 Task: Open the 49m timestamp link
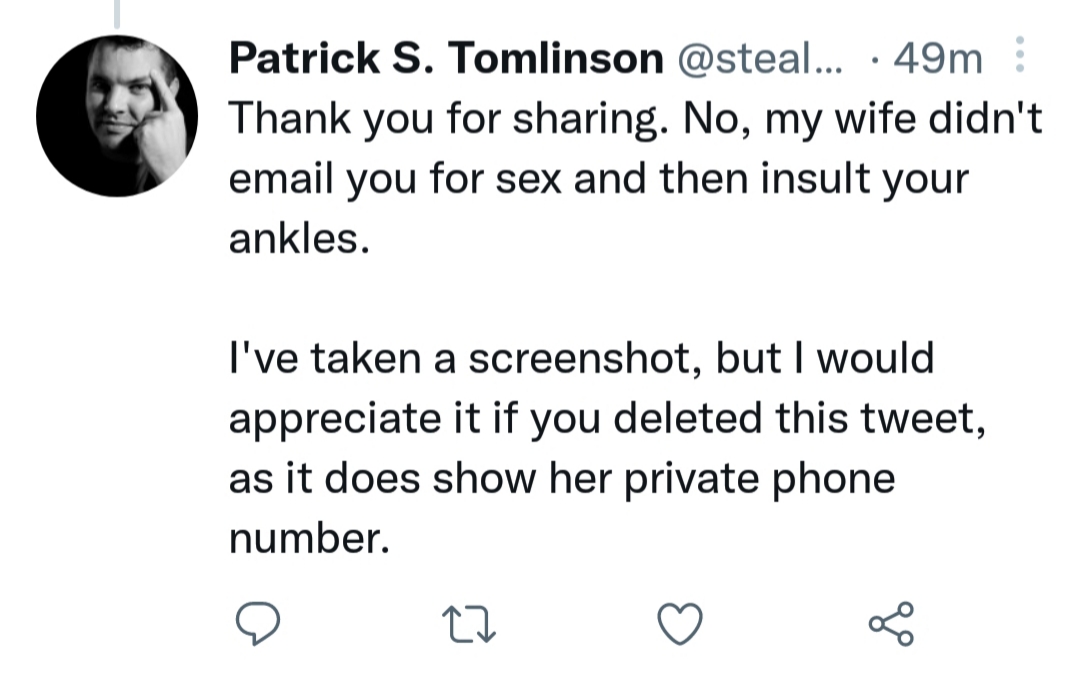click(x=937, y=58)
